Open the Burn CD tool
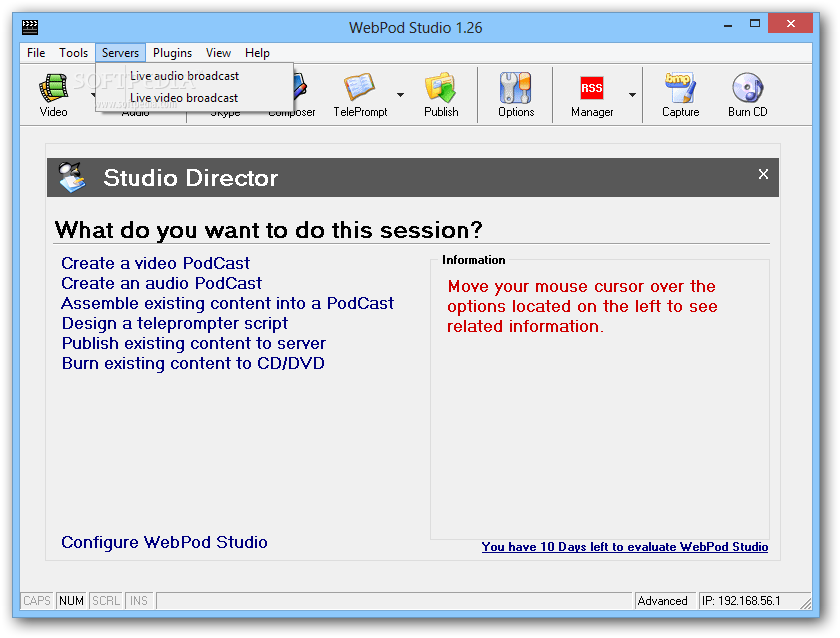Viewport: 840px width, 638px height. coord(747,94)
